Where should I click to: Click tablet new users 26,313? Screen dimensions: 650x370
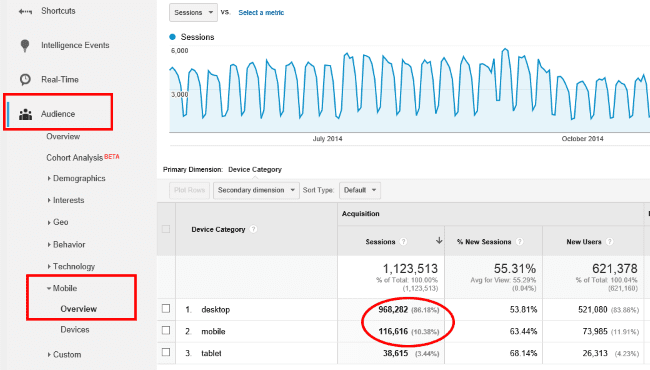click(595, 353)
